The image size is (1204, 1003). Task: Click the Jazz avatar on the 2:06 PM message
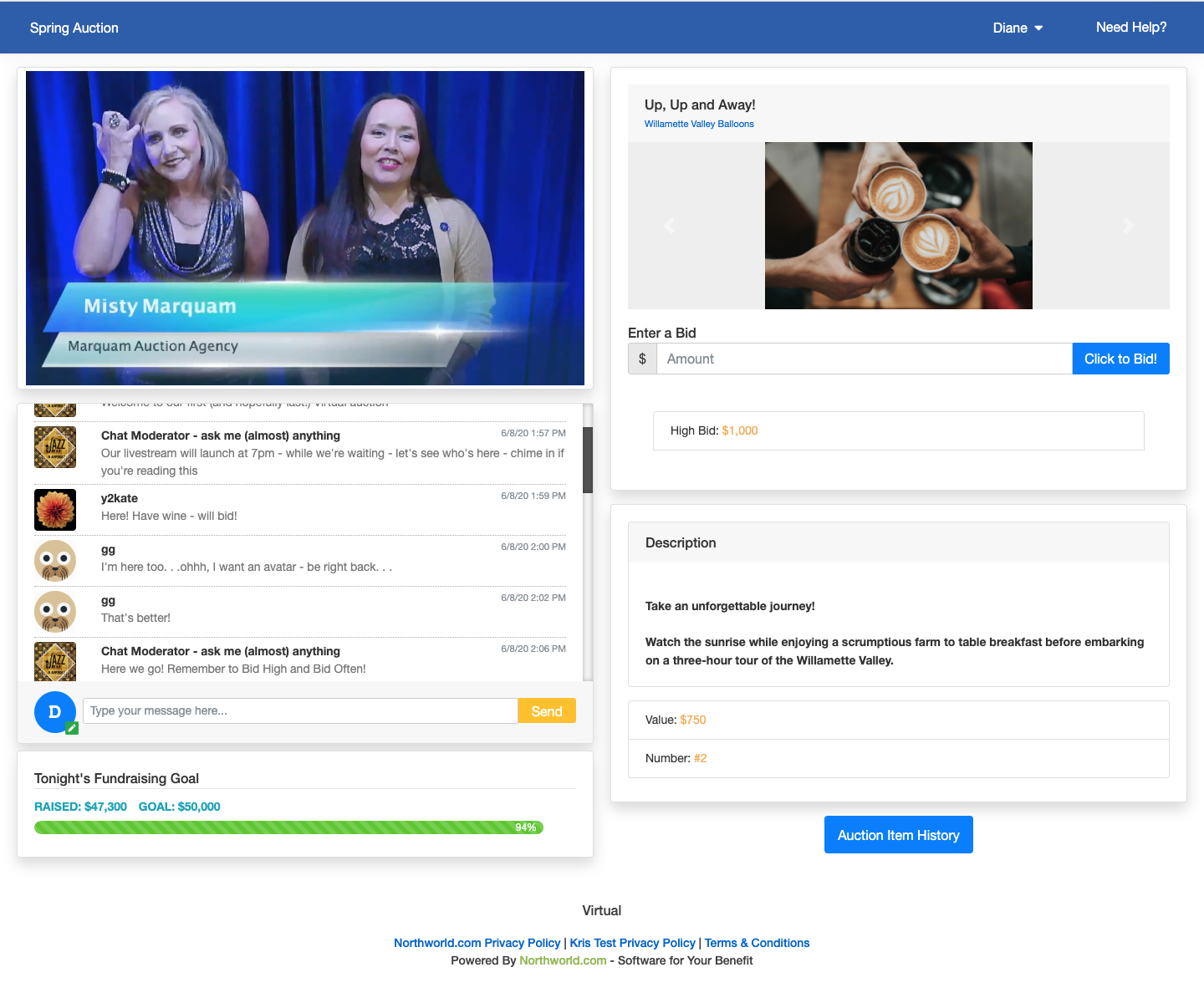coord(55,661)
